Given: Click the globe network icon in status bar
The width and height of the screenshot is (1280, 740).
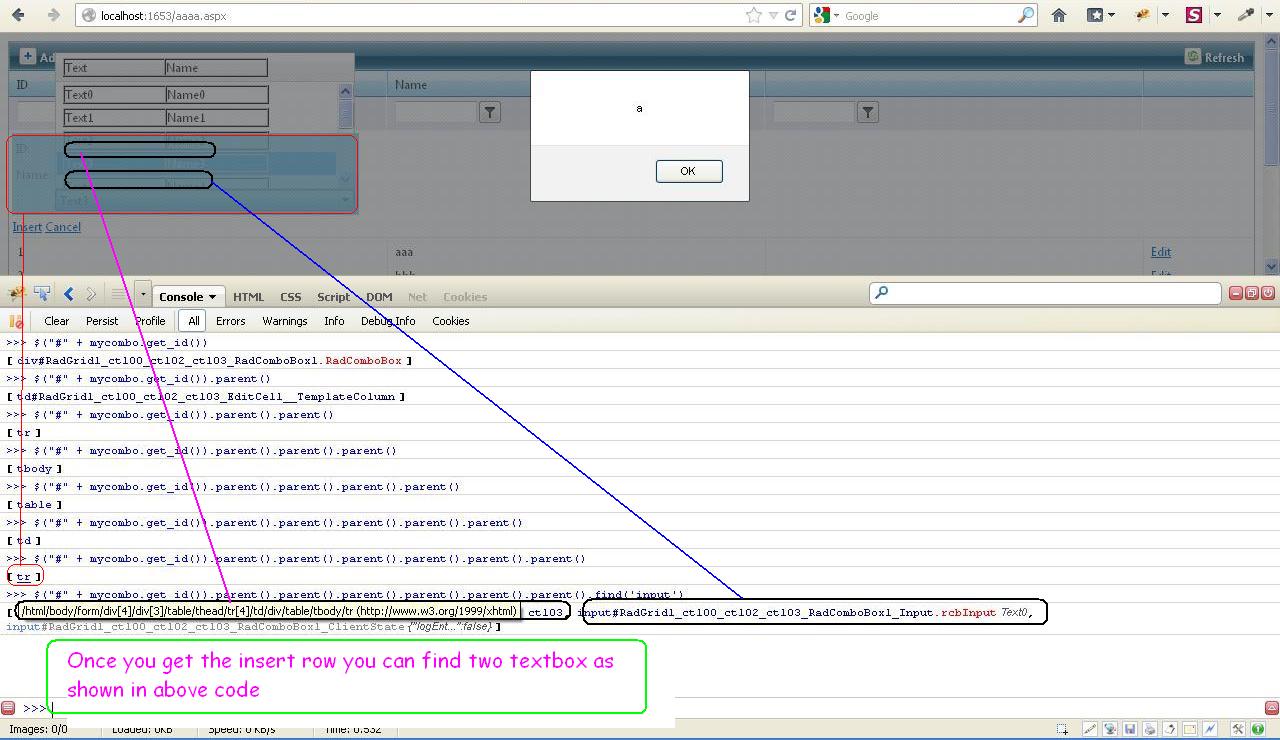Looking at the screenshot, I should pos(1110,730).
